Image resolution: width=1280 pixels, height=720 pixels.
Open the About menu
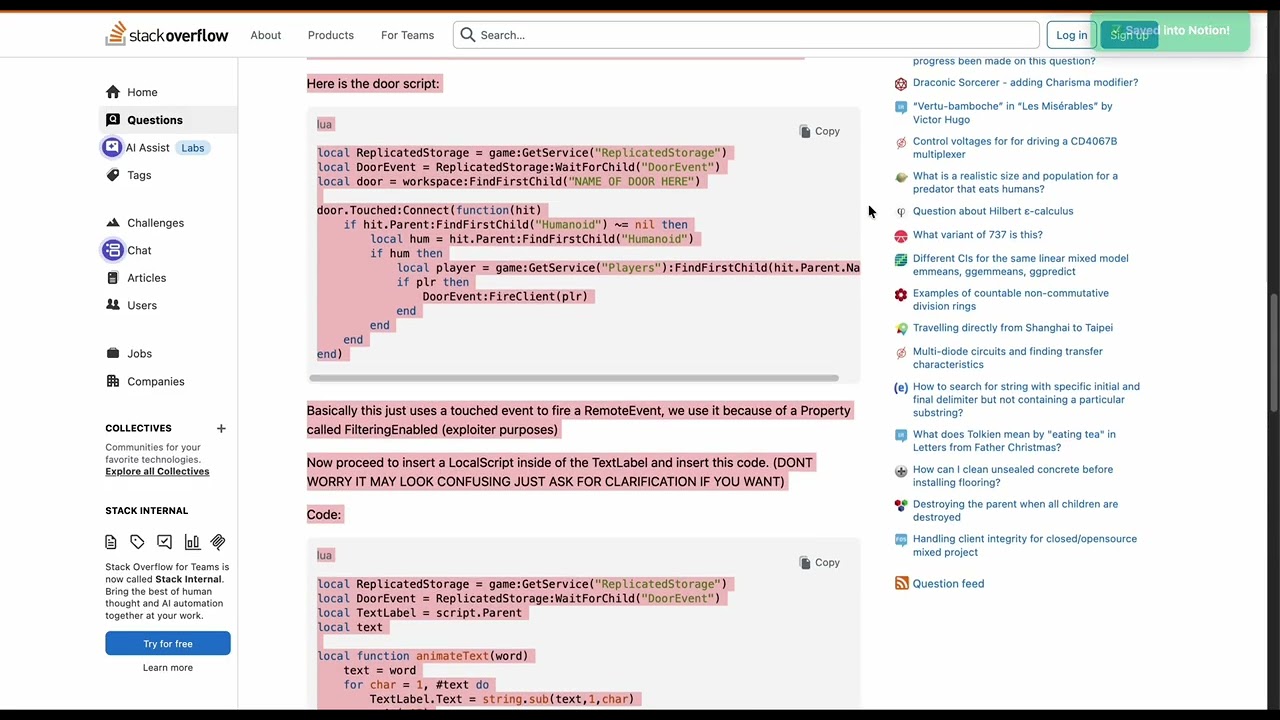[x=266, y=35]
